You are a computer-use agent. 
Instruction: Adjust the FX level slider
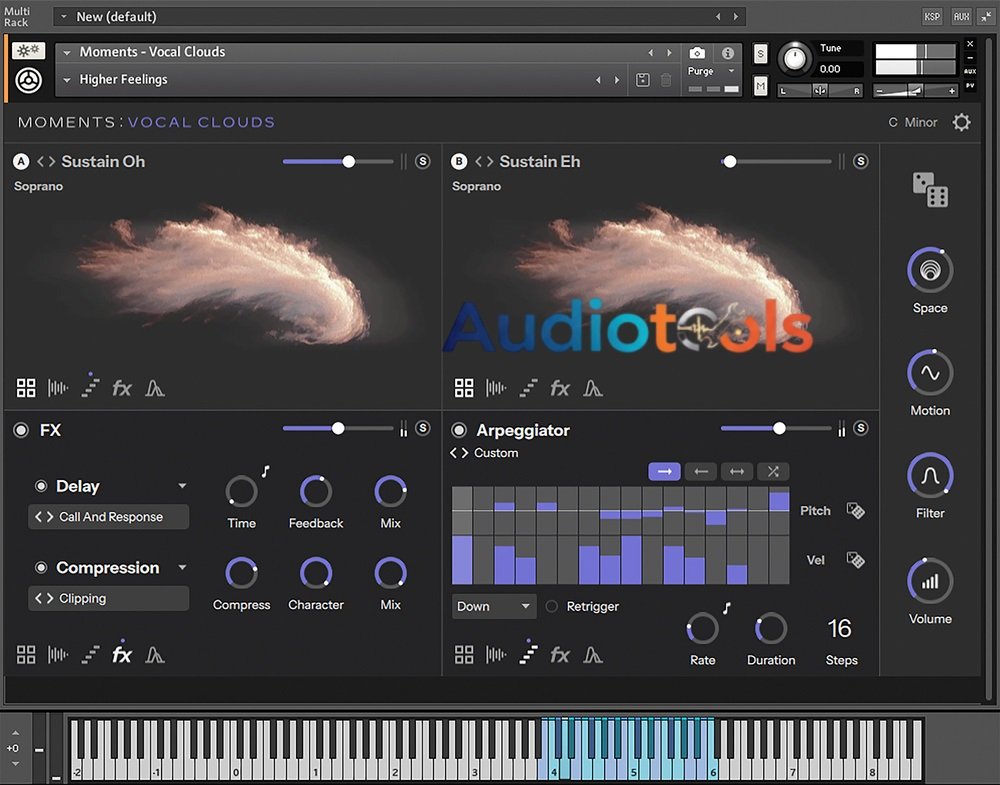pyautogui.click(x=338, y=429)
